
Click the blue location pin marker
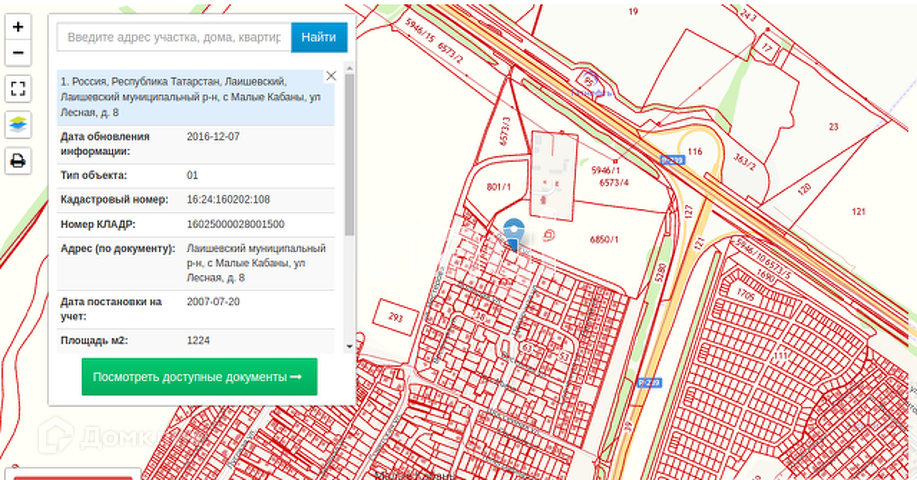coord(513,234)
